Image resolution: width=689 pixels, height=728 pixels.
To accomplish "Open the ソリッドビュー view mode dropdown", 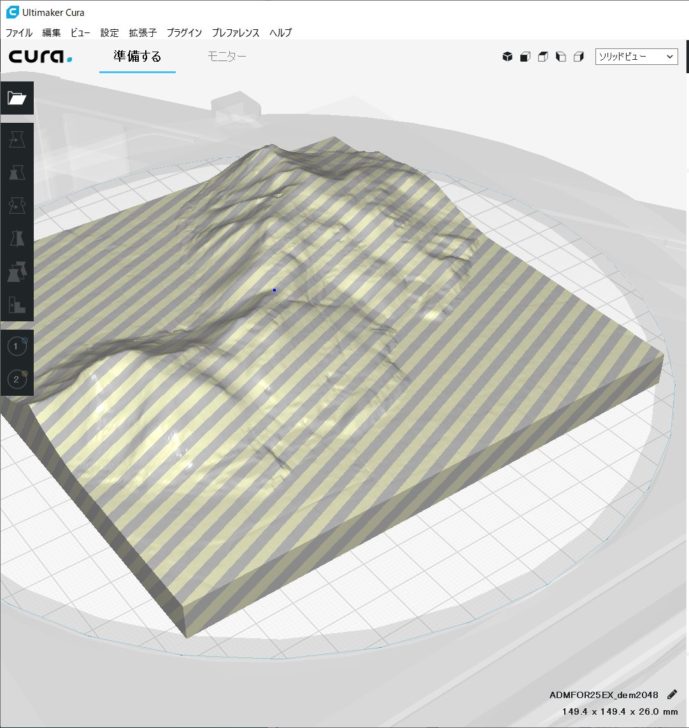I will [636, 57].
